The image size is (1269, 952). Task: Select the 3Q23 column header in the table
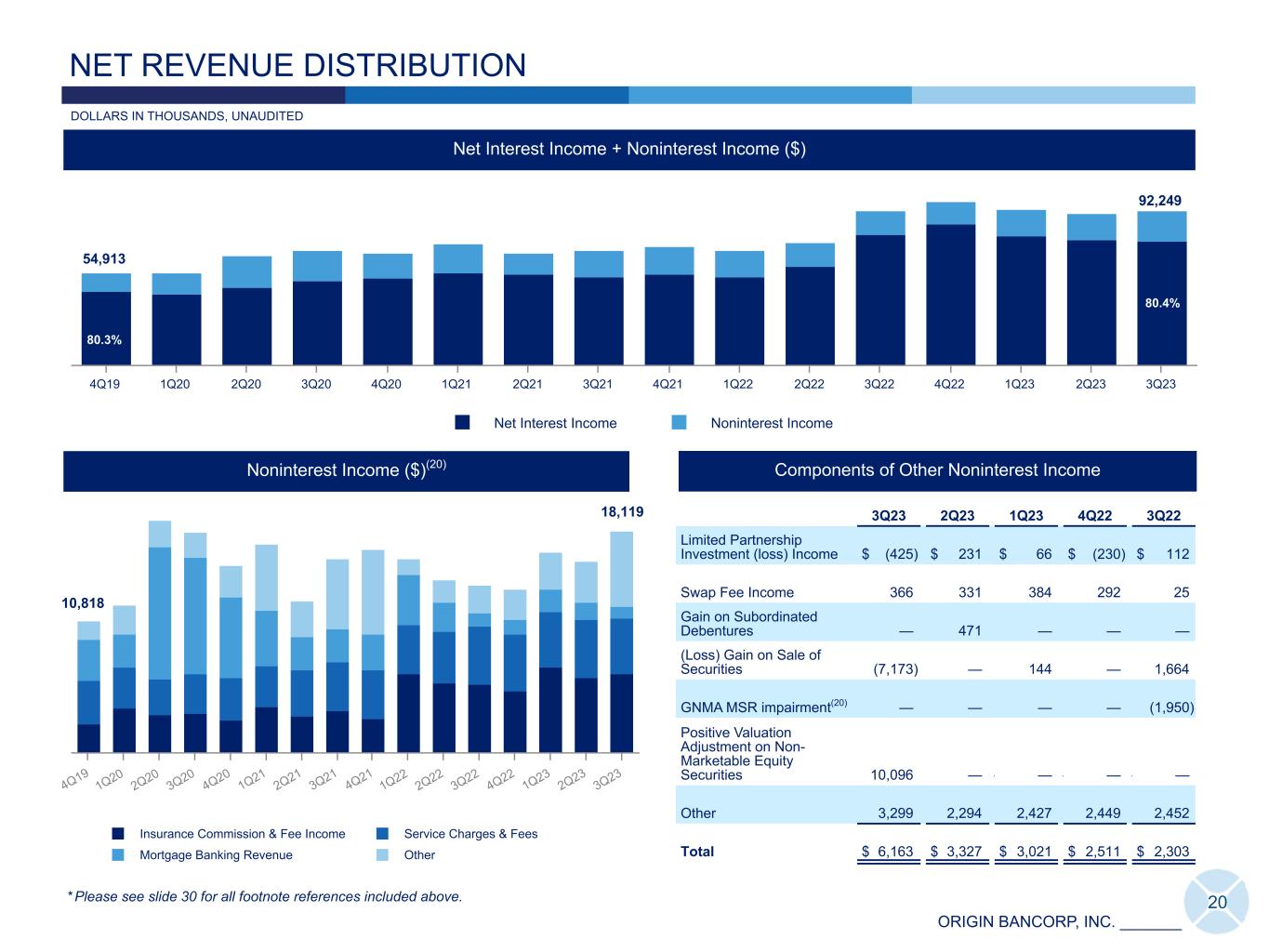(889, 517)
